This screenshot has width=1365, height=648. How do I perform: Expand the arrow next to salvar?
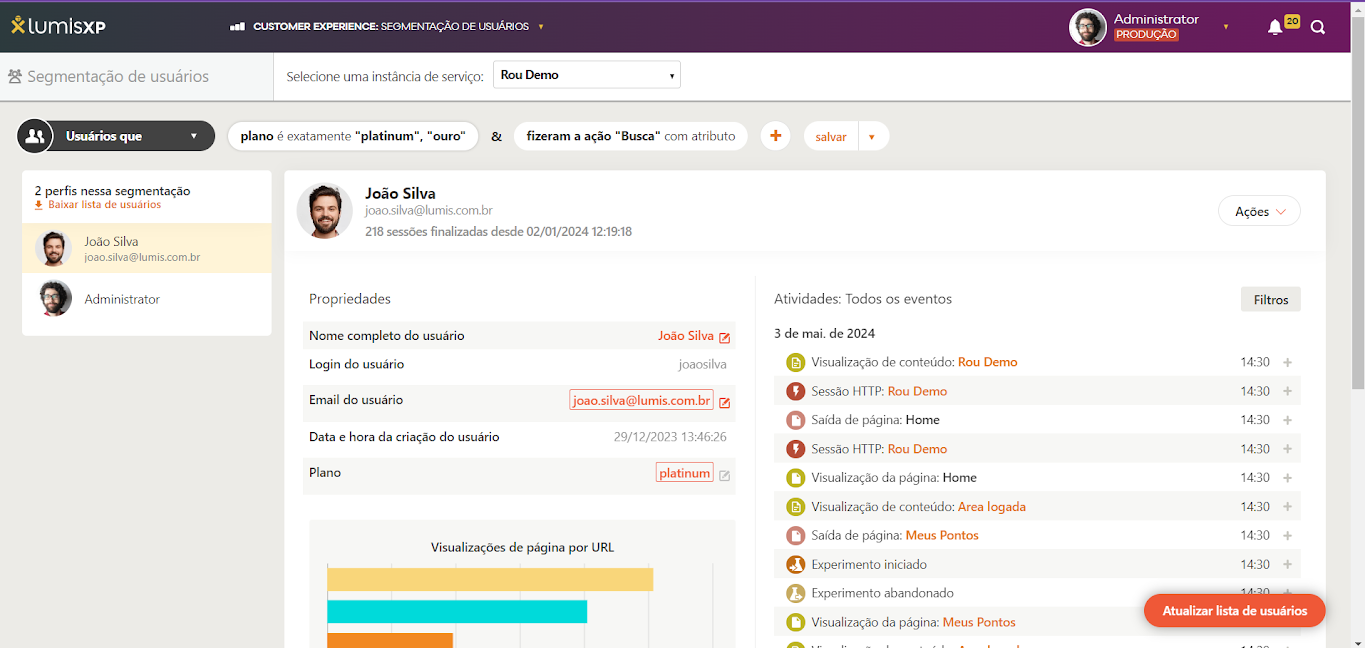[x=872, y=137]
